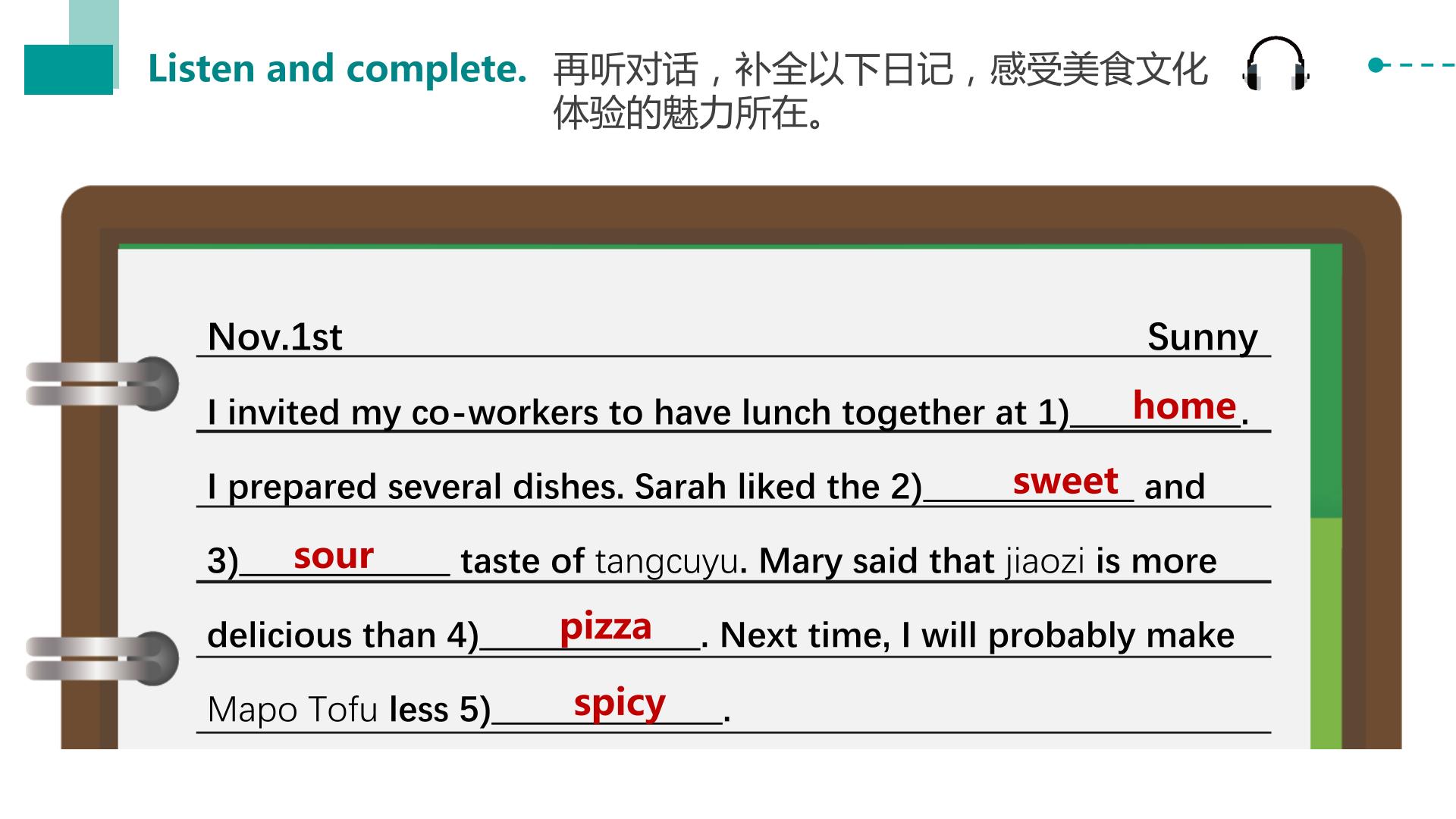Image resolution: width=1456 pixels, height=819 pixels.
Task: Click the teal square decoration beside the title
Action: (x=68, y=69)
